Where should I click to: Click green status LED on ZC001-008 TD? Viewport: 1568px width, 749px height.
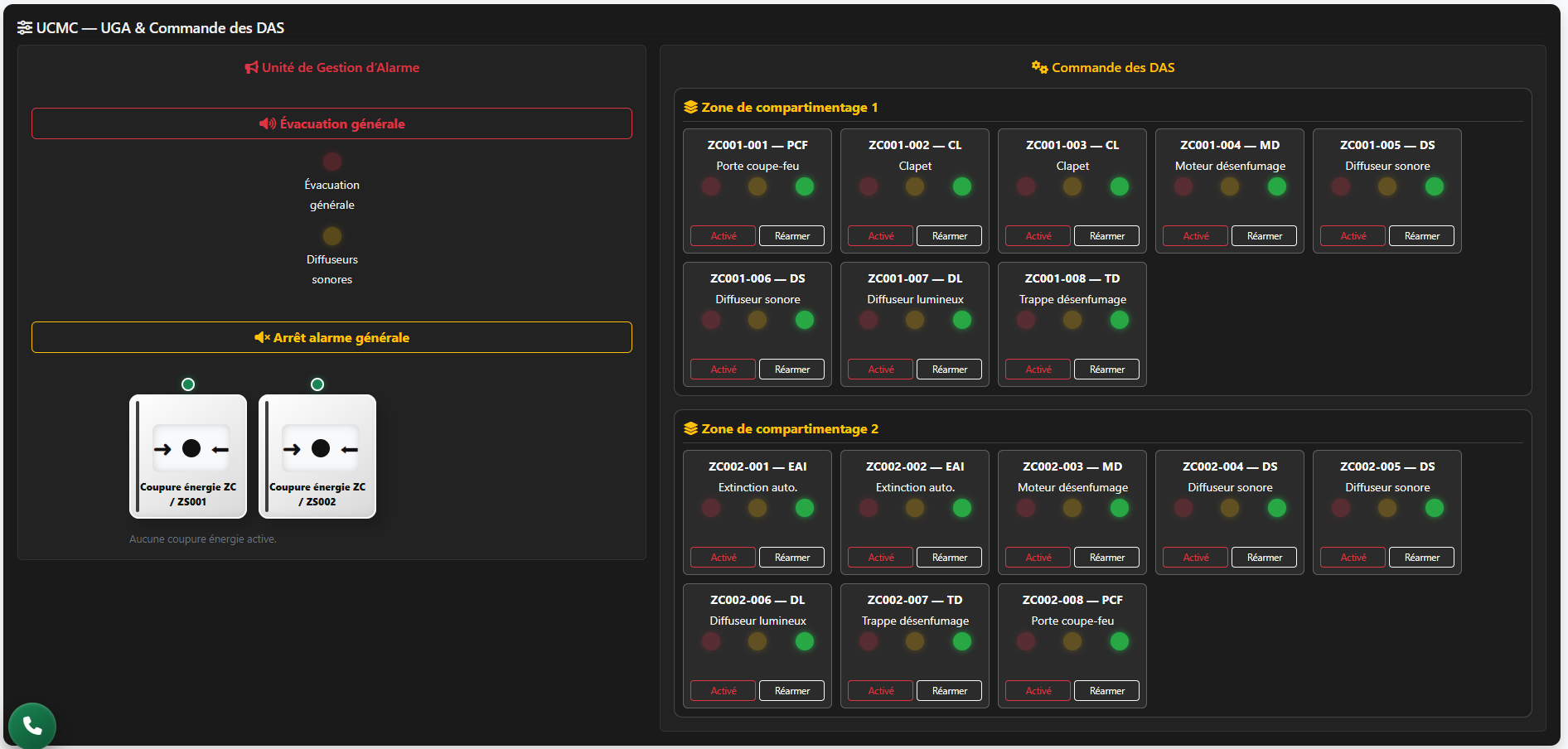pos(1120,320)
